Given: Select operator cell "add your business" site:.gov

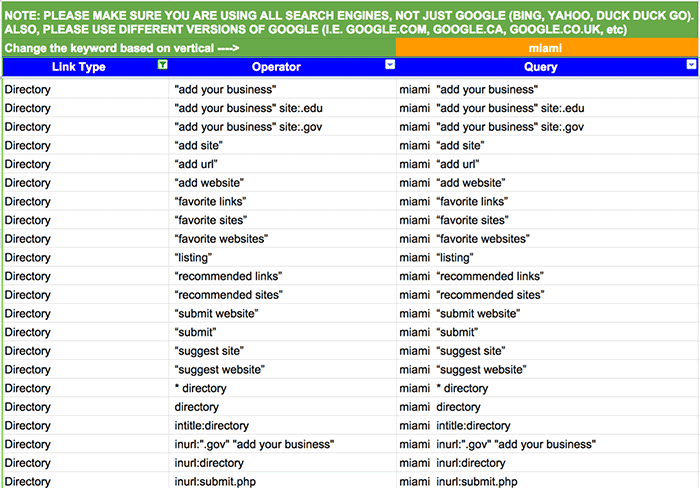Looking at the screenshot, I should tap(283, 127).
